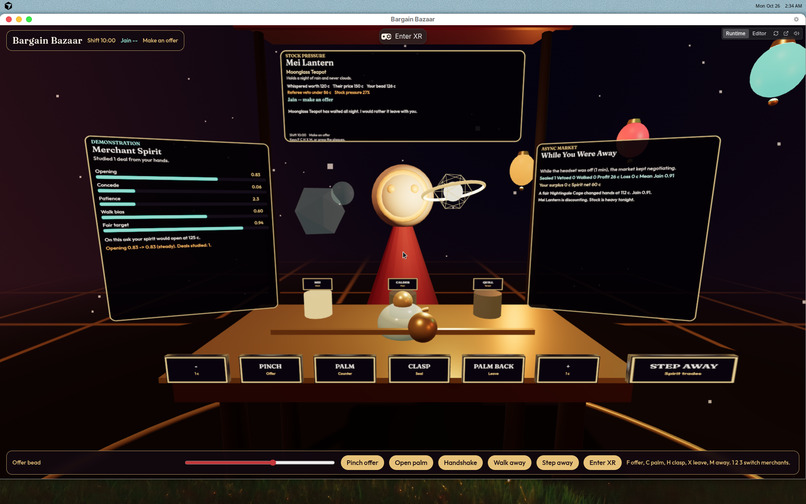The width and height of the screenshot is (806, 504).
Task: Click the 'Their price' value text
Action: tap(348, 86)
